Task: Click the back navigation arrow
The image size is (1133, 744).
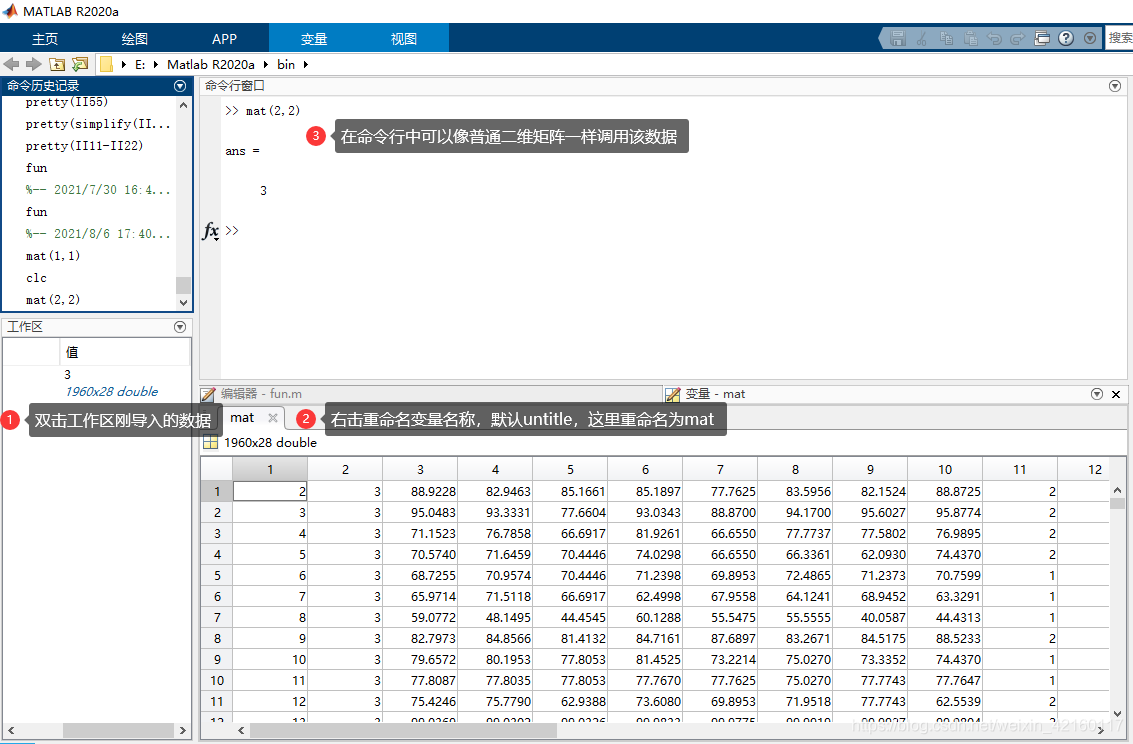Action: [x=12, y=64]
